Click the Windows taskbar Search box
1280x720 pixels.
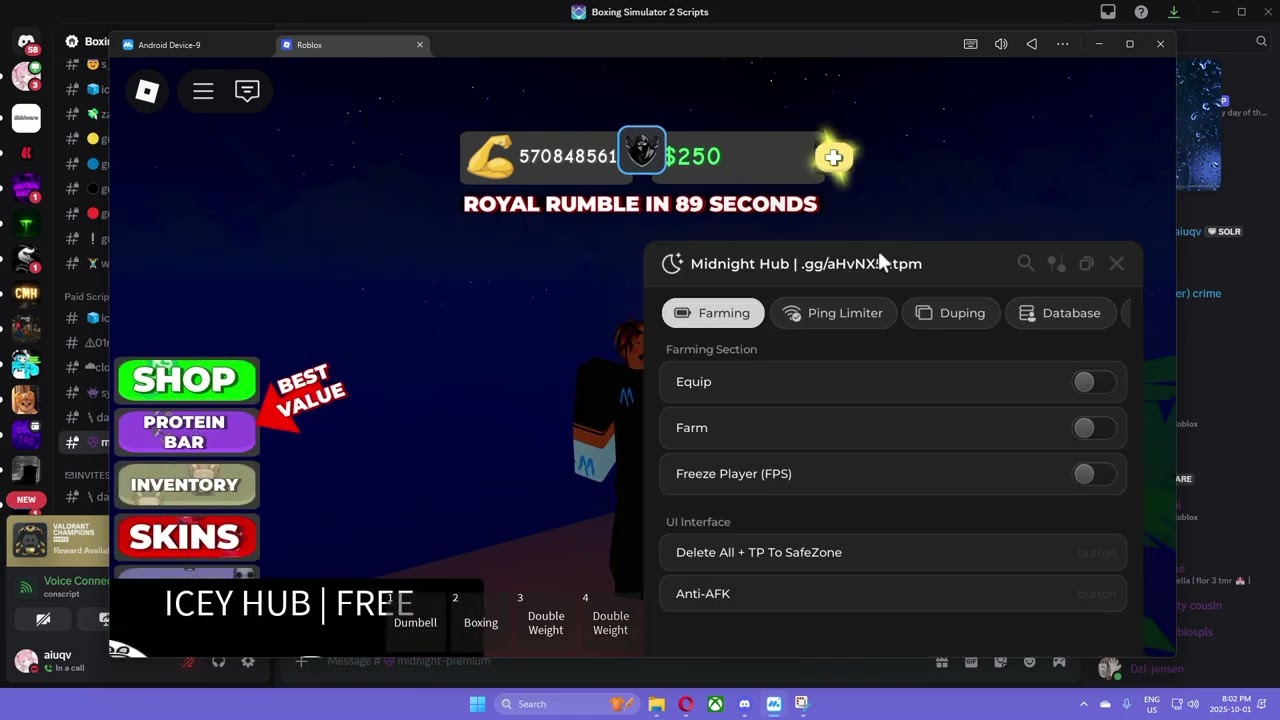tap(565, 704)
